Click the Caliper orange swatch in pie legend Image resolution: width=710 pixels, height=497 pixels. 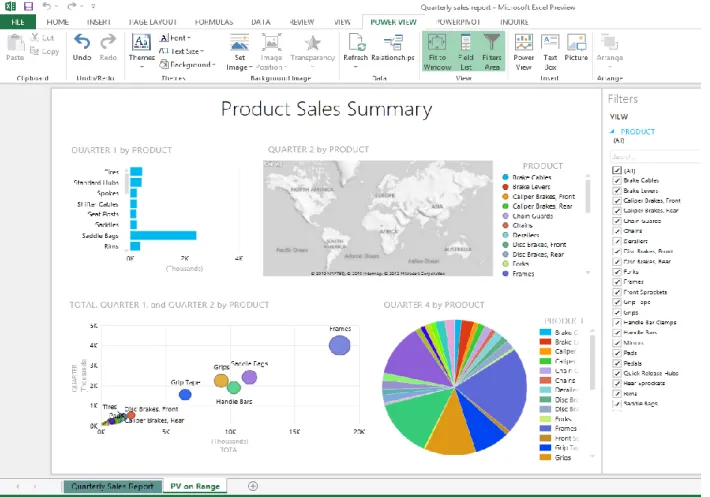545,351
